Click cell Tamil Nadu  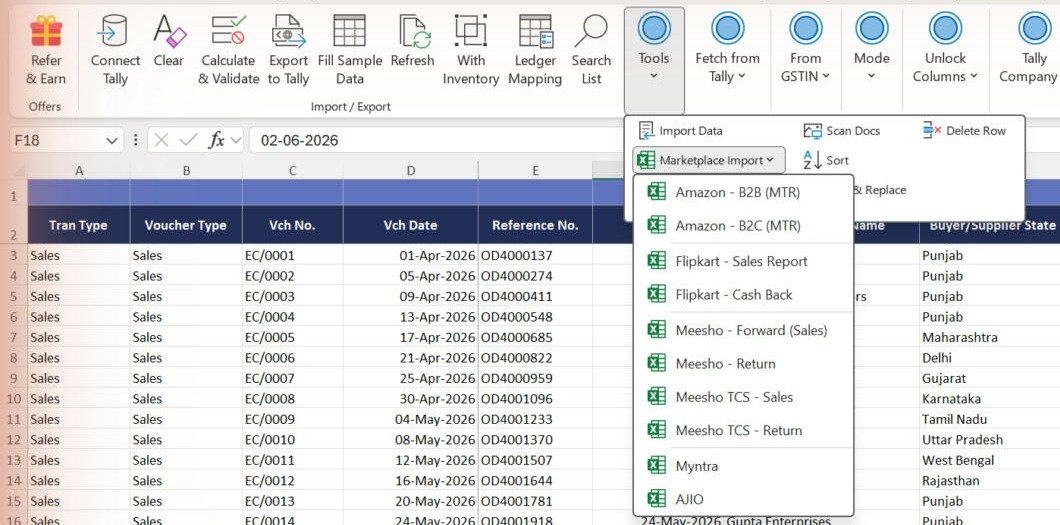pyautogui.click(x=990, y=419)
